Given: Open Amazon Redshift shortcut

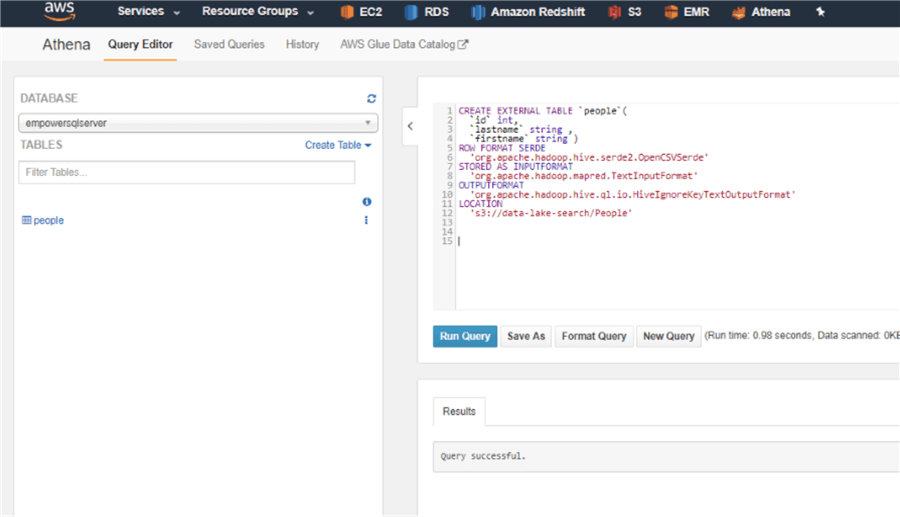Looking at the screenshot, I should (478, 12).
